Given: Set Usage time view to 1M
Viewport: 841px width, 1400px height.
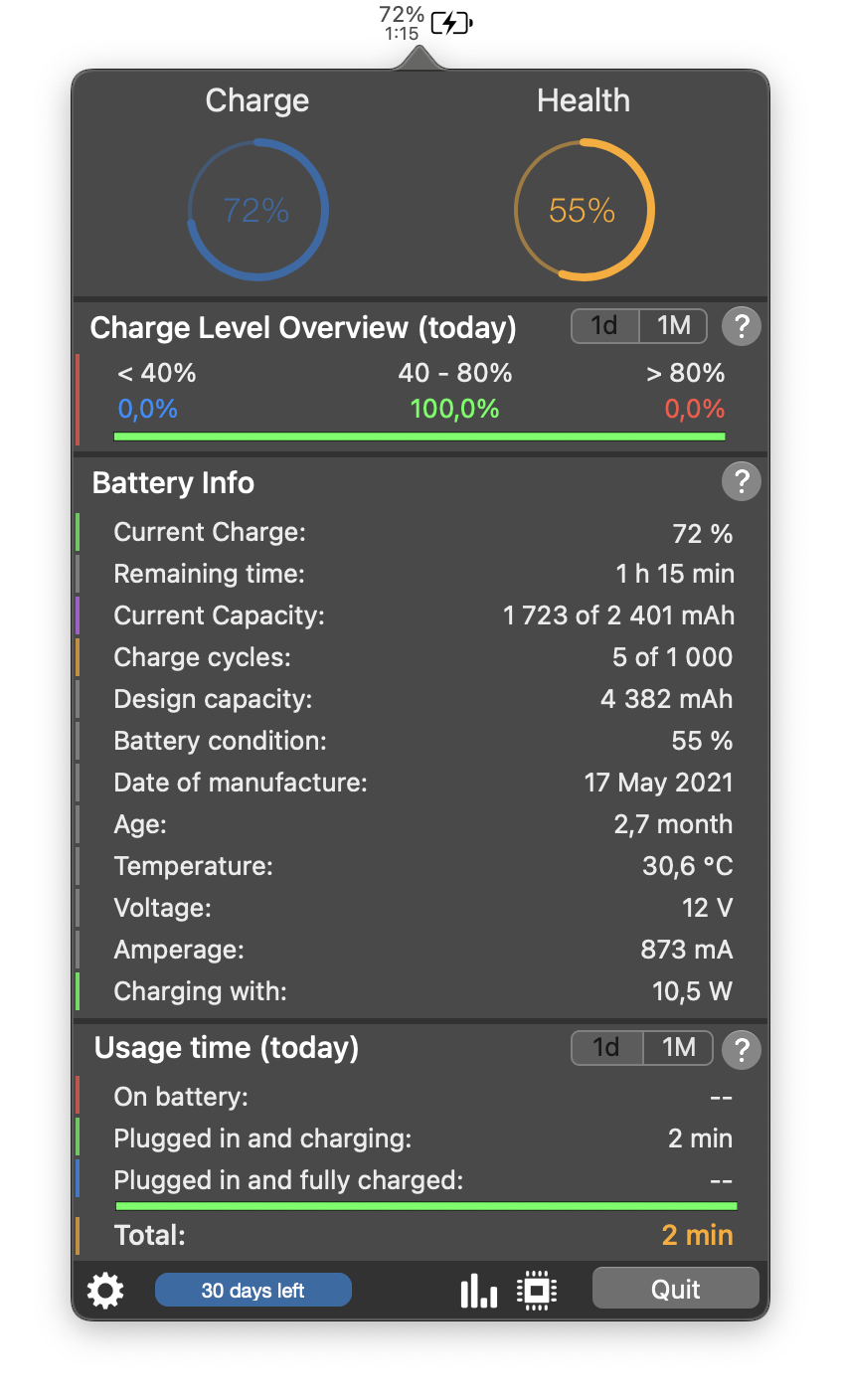Looking at the screenshot, I should click(679, 1048).
